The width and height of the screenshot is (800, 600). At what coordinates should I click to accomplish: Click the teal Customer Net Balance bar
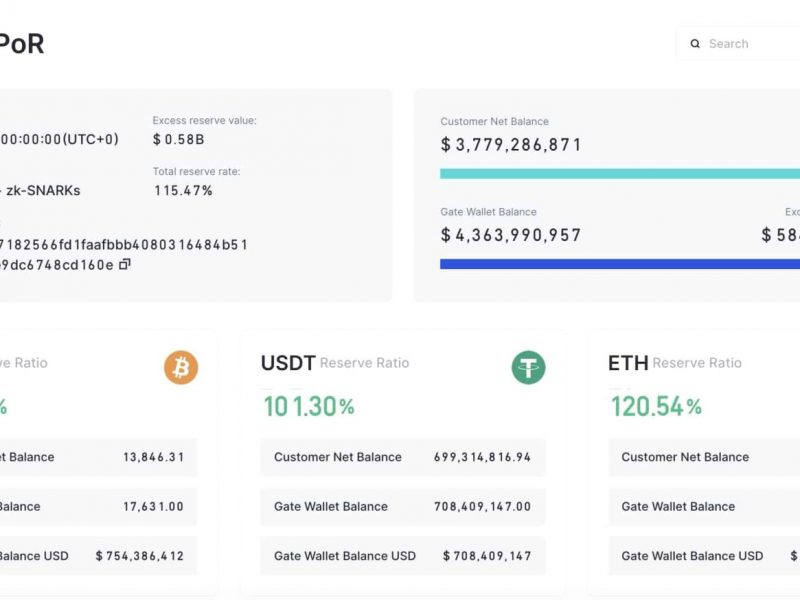pyautogui.click(x=620, y=173)
